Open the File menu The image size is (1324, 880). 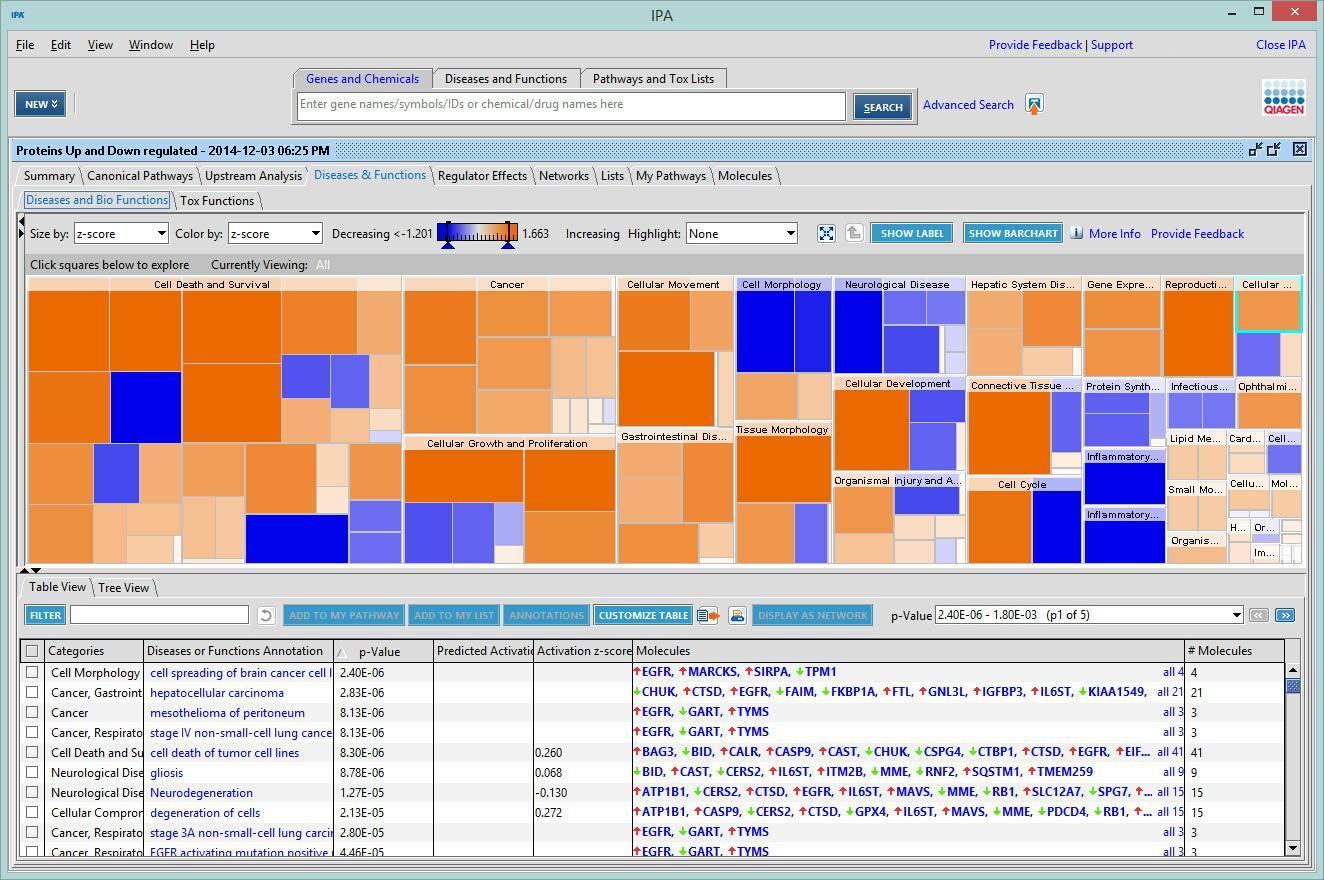pos(25,45)
